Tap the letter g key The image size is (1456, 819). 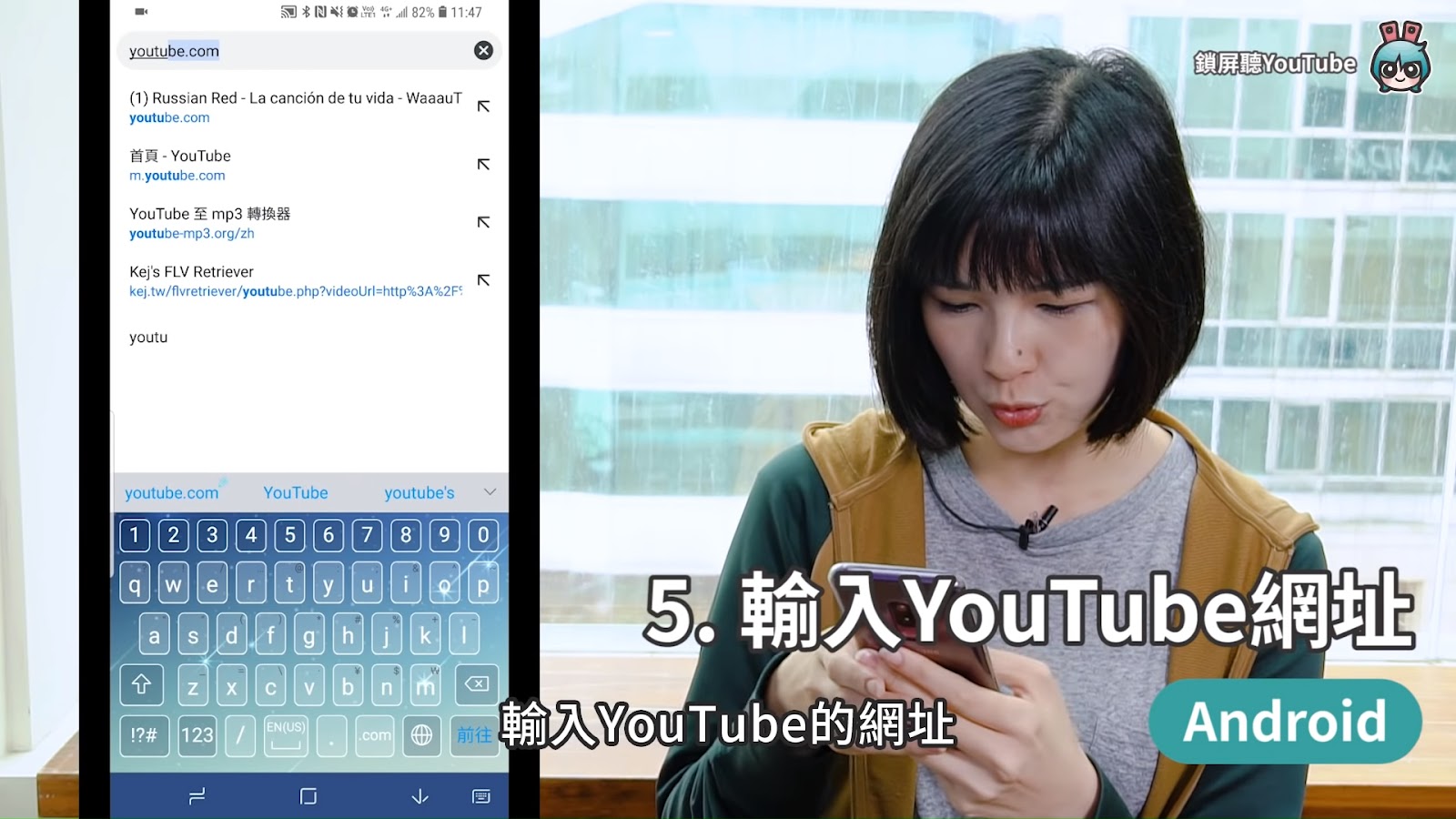pos(309,635)
